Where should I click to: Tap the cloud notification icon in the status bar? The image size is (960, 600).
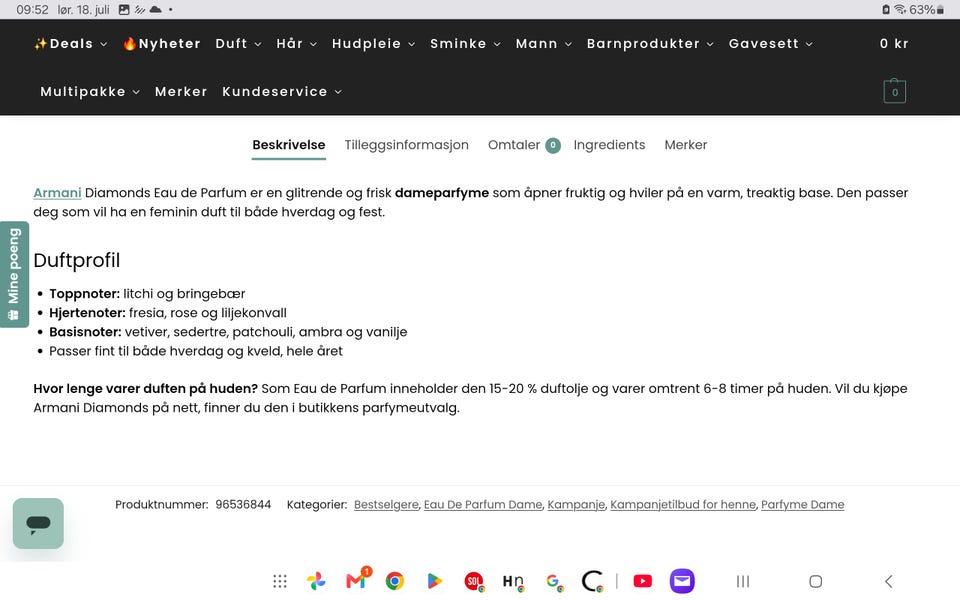(x=156, y=9)
